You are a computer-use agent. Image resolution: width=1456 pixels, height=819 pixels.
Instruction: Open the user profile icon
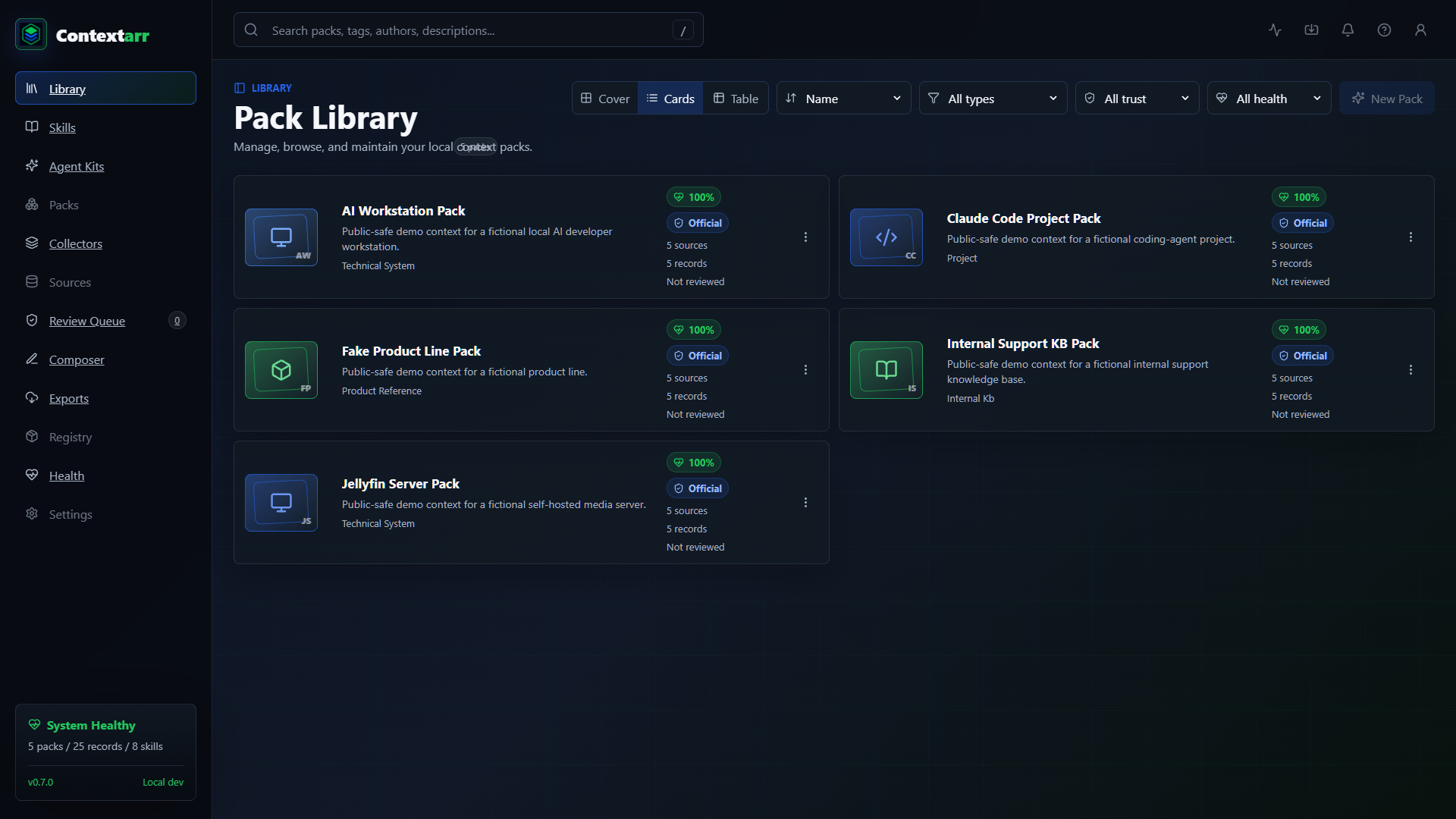tap(1420, 30)
